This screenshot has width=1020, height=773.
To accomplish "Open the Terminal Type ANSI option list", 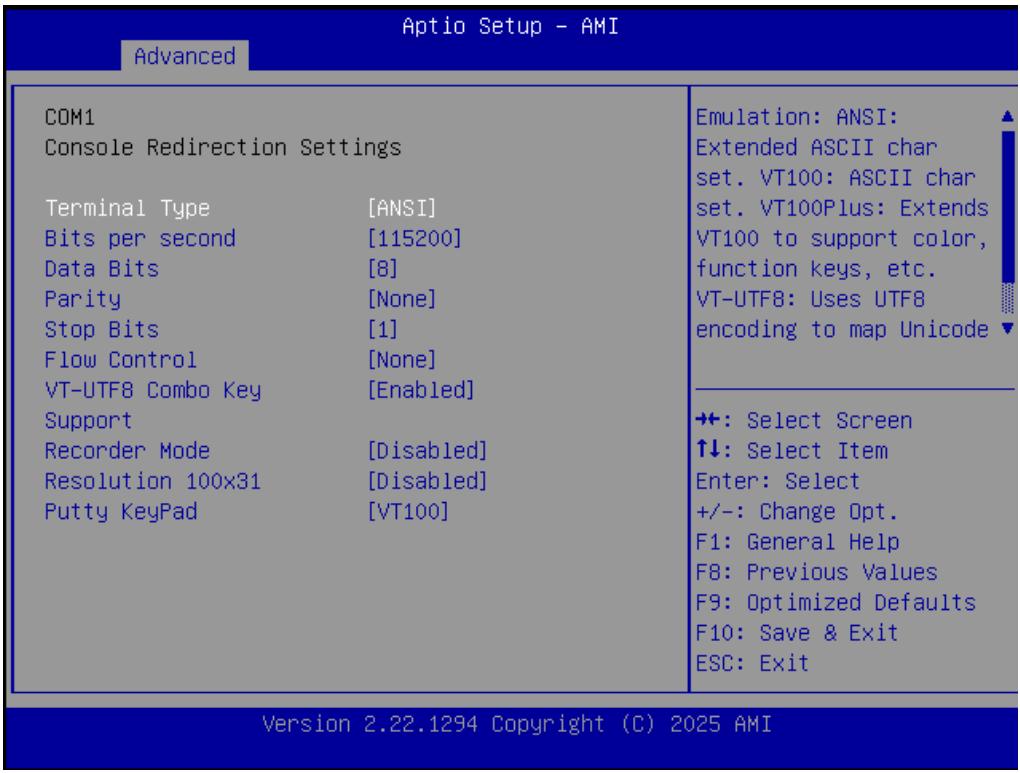I will [x=401, y=208].
